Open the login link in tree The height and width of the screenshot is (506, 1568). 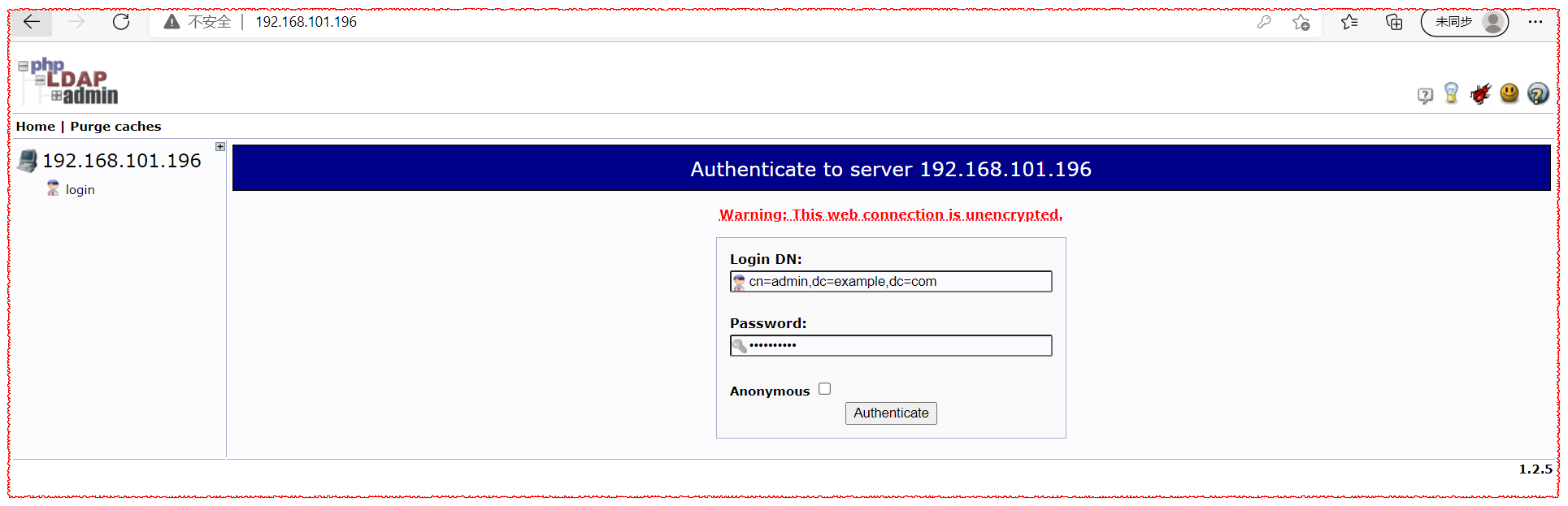[x=80, y=190]
